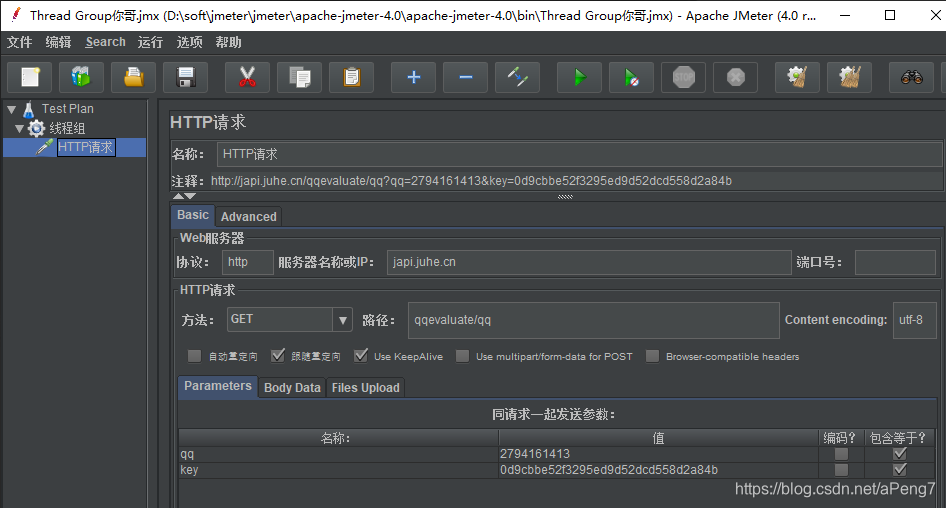Image resolution: width=946 pixels, height=508 pixels.
Task: Click the thread group gear icon
Action: coord(37,128)
